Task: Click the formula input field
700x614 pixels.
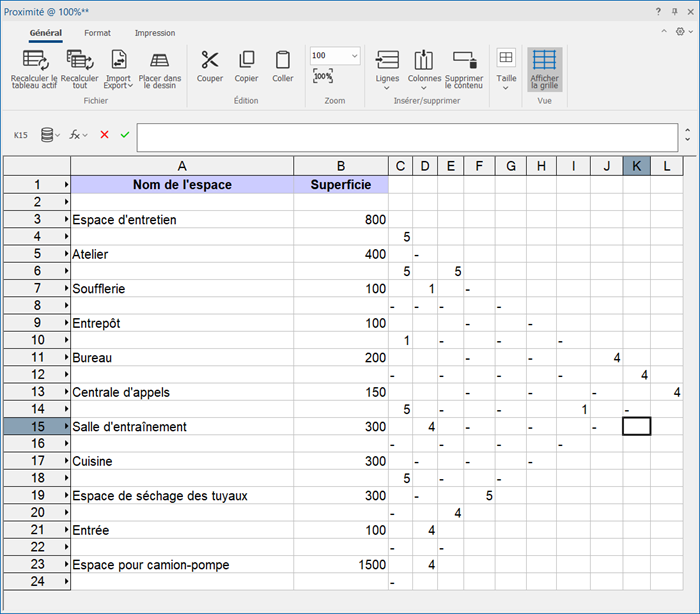Action: pyautogui.click(x=407, y=136)
